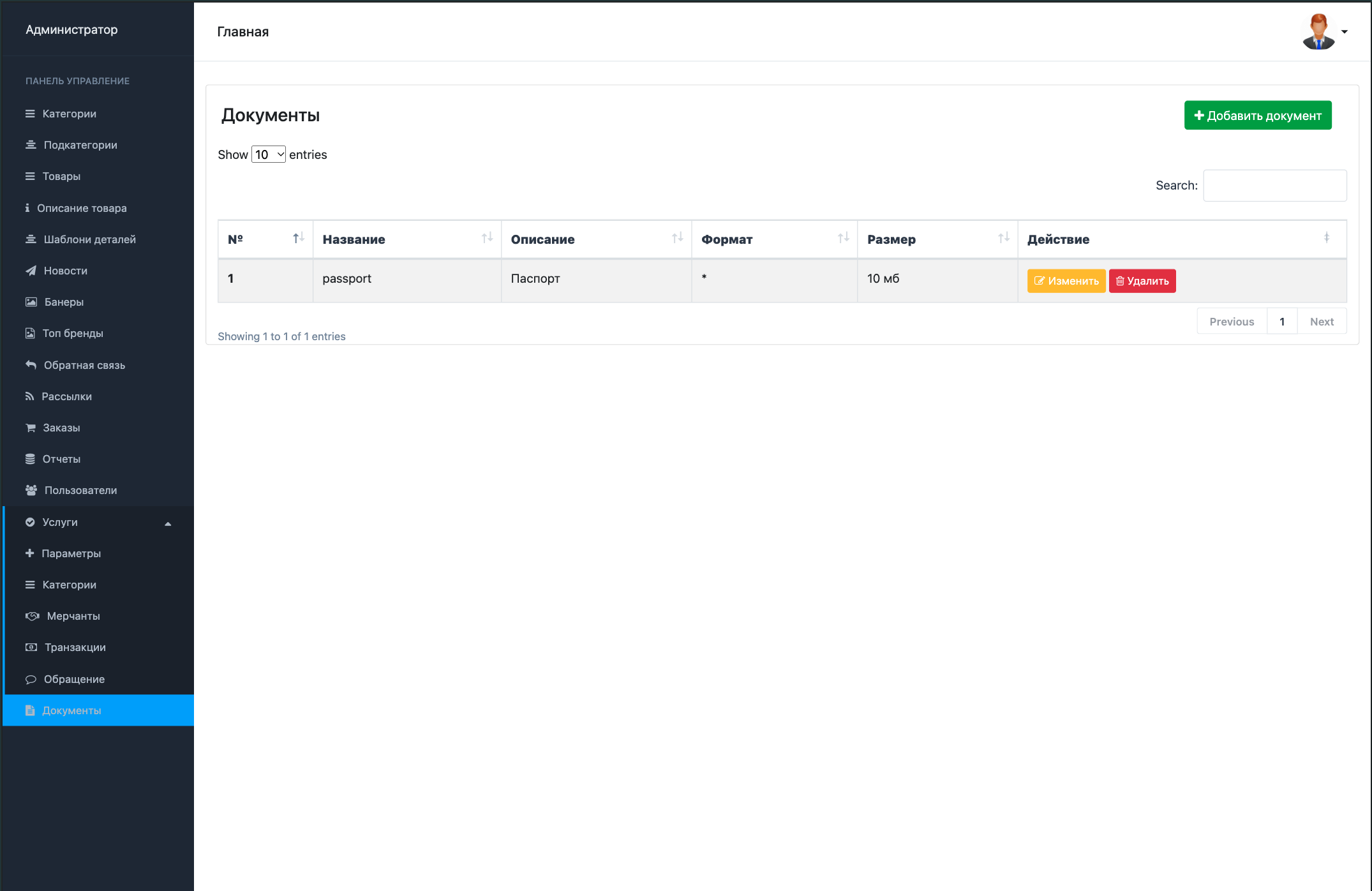Click the shopping cart icon beside Заказы
Screen dimensions: 1372x891
pyautogui.click(x=30, y=428)
